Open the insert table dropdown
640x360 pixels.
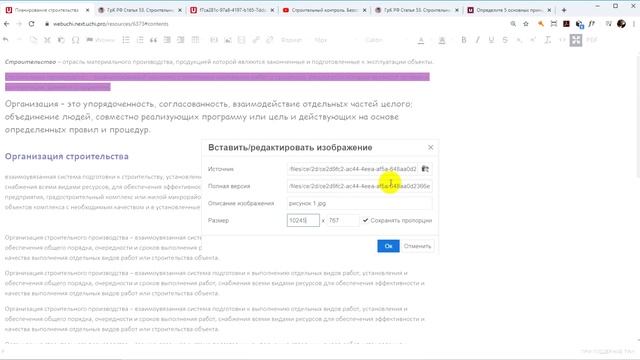click(x=196, y=40)
